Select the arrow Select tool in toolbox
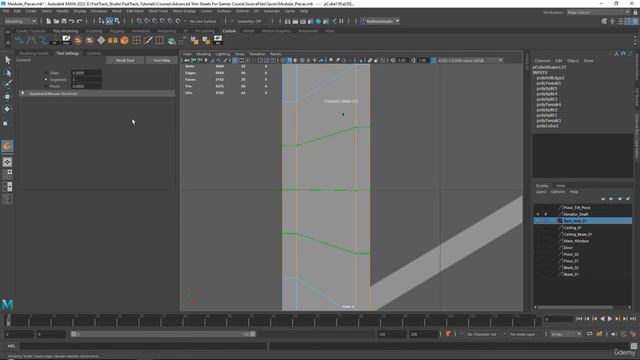Screen dimensions: 640x360 point(7,60)
